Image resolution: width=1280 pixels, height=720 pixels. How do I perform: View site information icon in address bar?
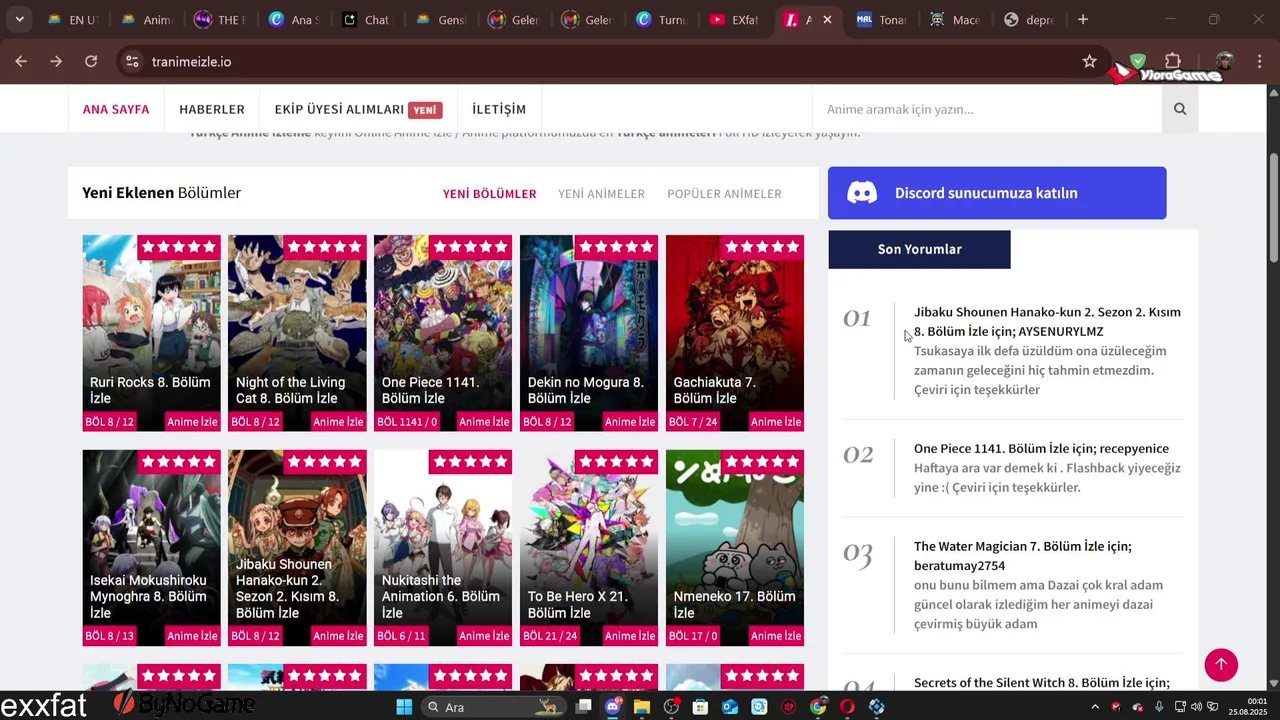[131, 61]
